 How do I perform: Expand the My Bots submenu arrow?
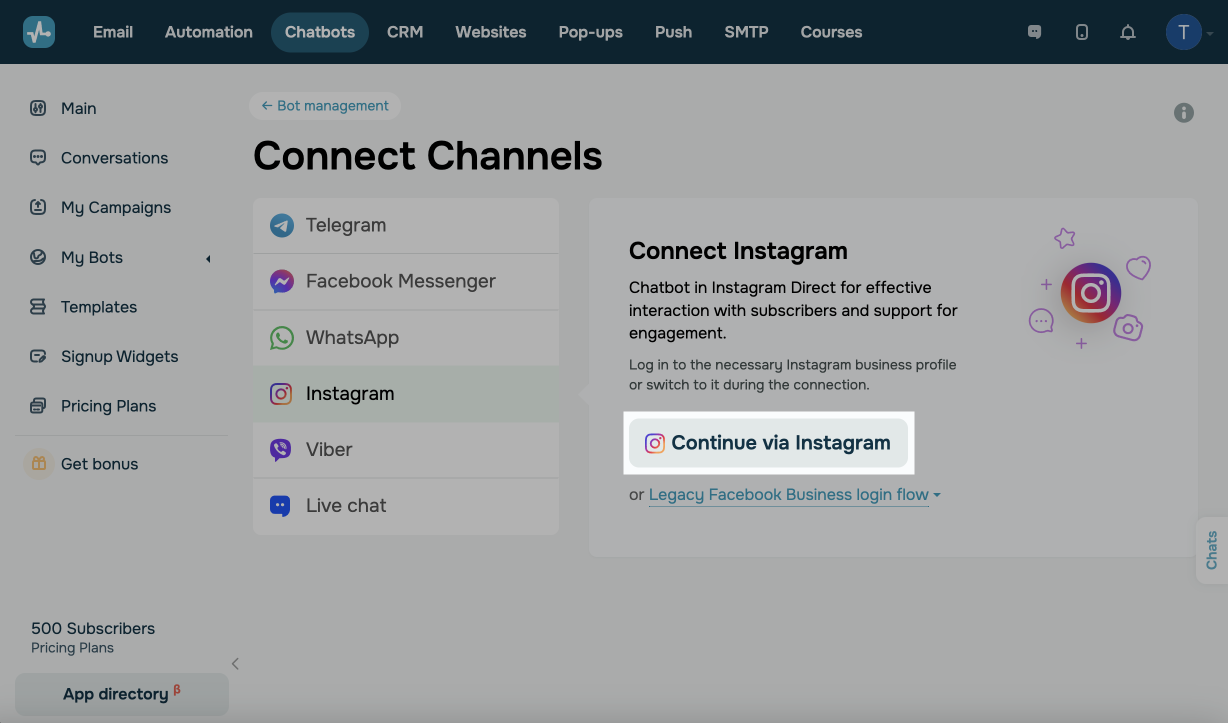208,259
